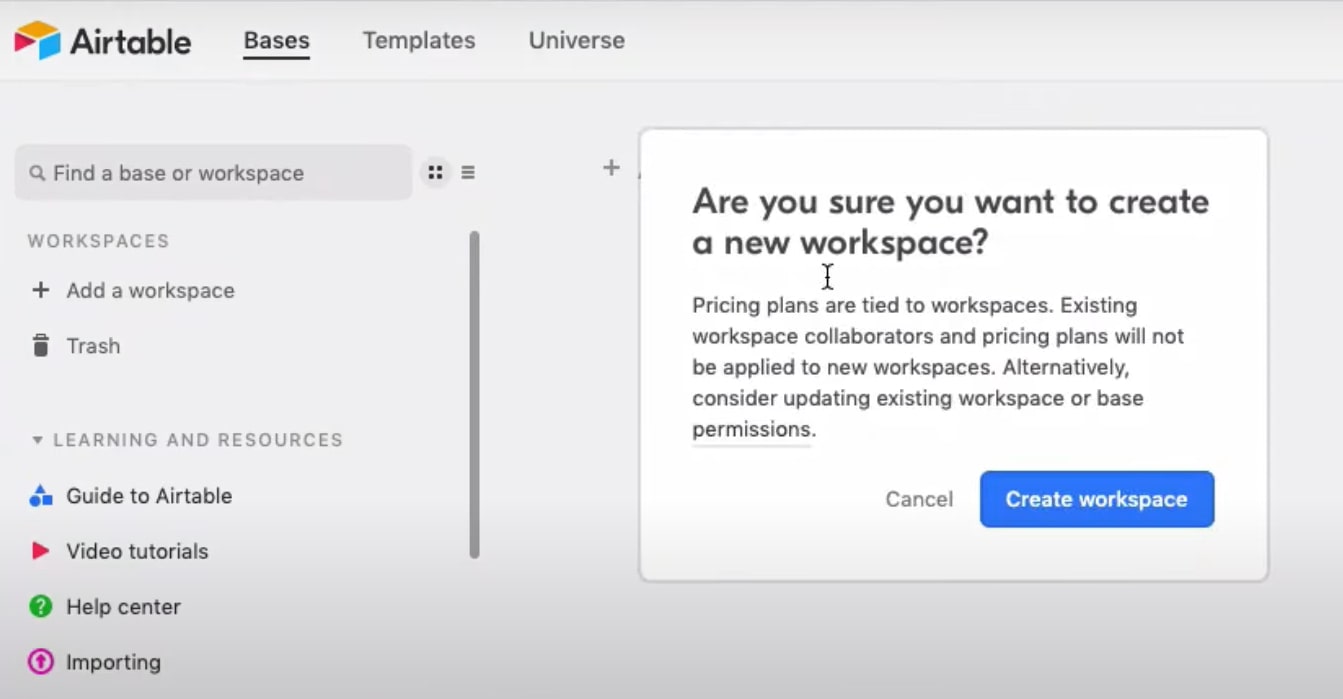Switch to the Templates tab
1343x699 pixels.
coord(418,41)
